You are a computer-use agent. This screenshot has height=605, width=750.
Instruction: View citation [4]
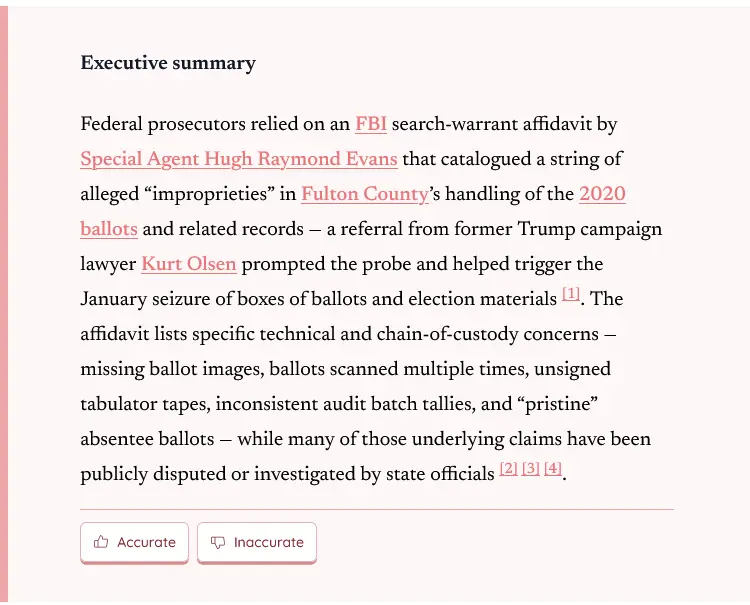(x=553, y=469)
